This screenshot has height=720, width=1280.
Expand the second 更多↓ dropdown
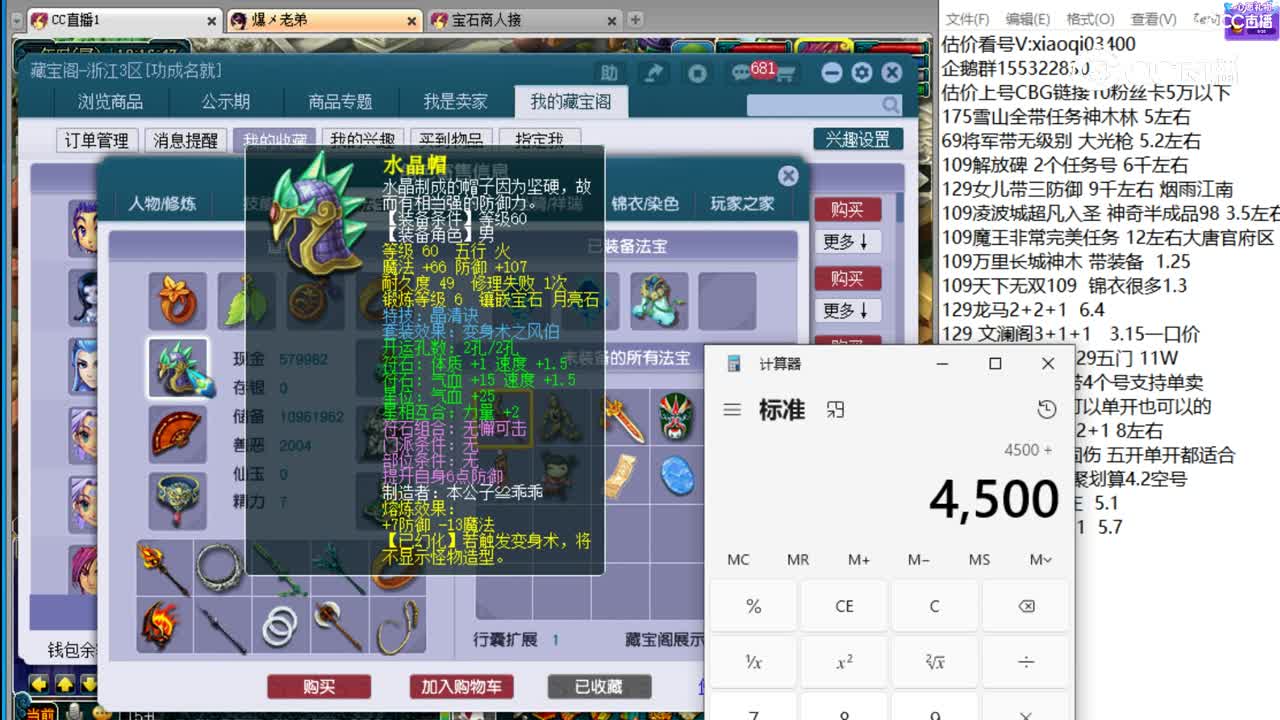tap(847, 310)
